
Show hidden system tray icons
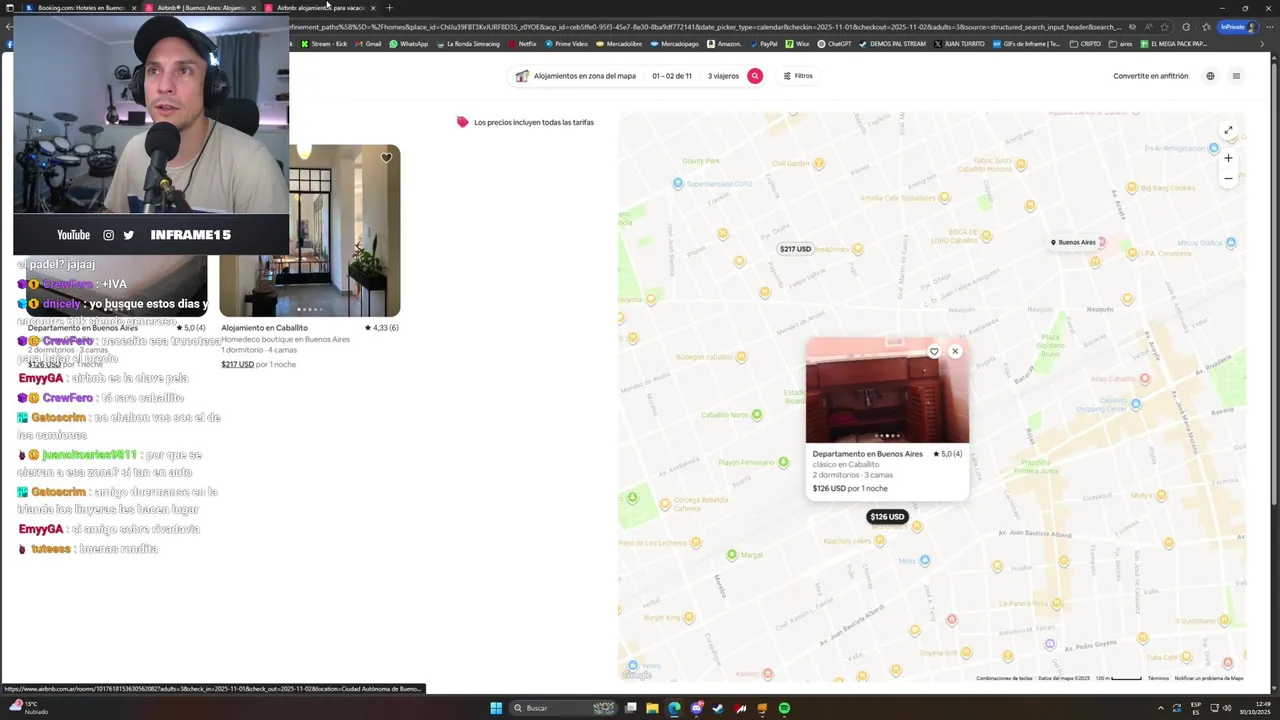coord(1161,708)
